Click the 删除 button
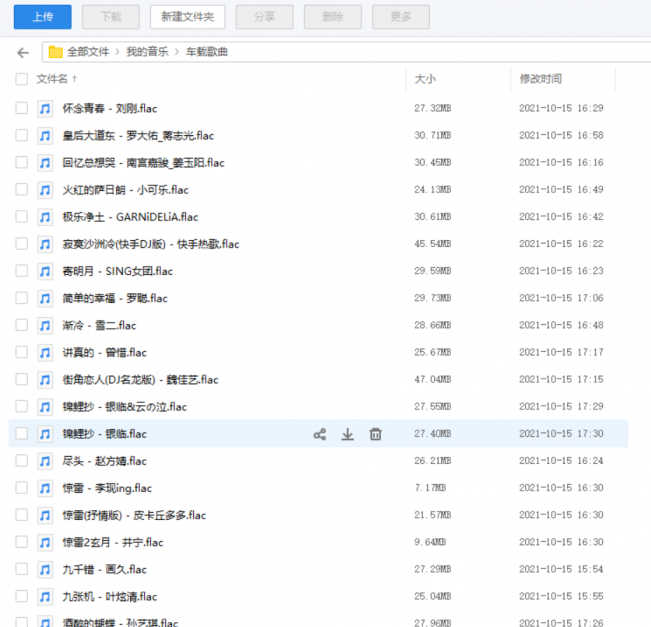Image resolution: width=651 pixels, height=627 pixels. pyautogui.click(x=333, y=17)
